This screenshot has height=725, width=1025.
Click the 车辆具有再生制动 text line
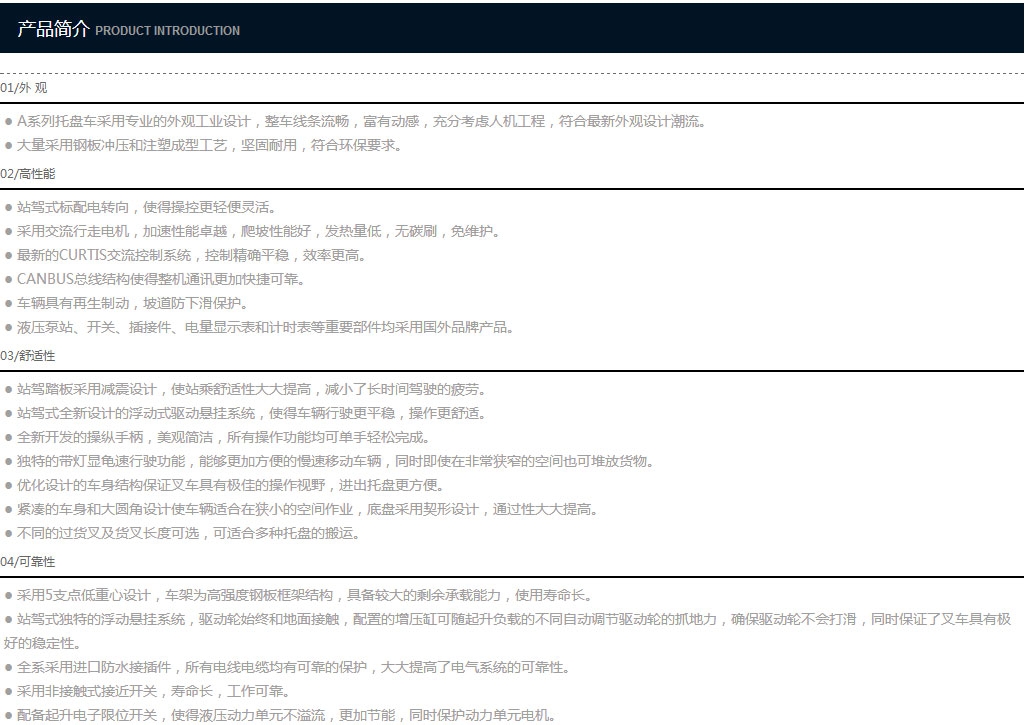tap(133, 303)
